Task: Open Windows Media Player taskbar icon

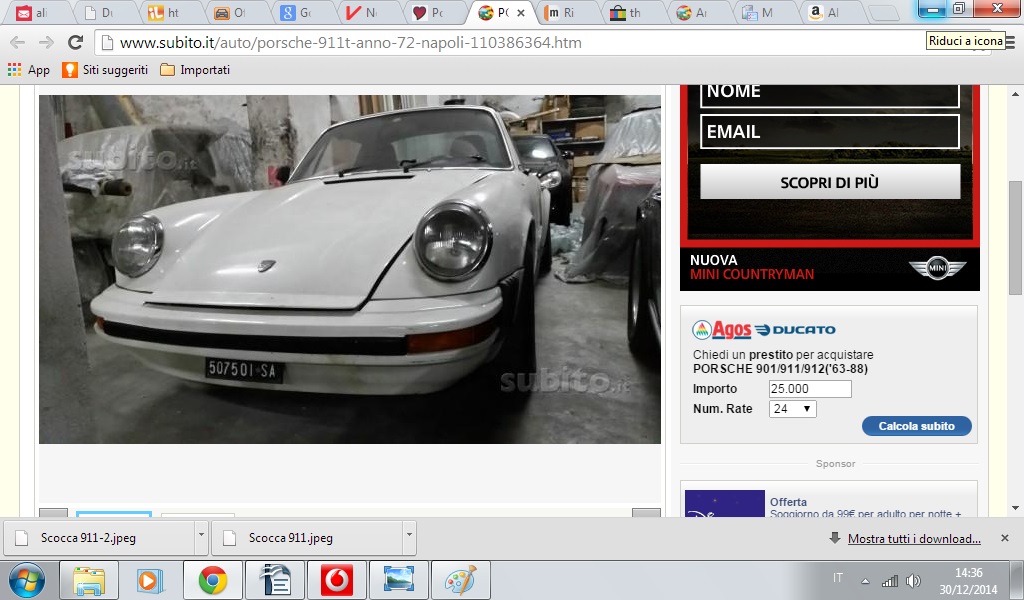Action: click(150, 580)
